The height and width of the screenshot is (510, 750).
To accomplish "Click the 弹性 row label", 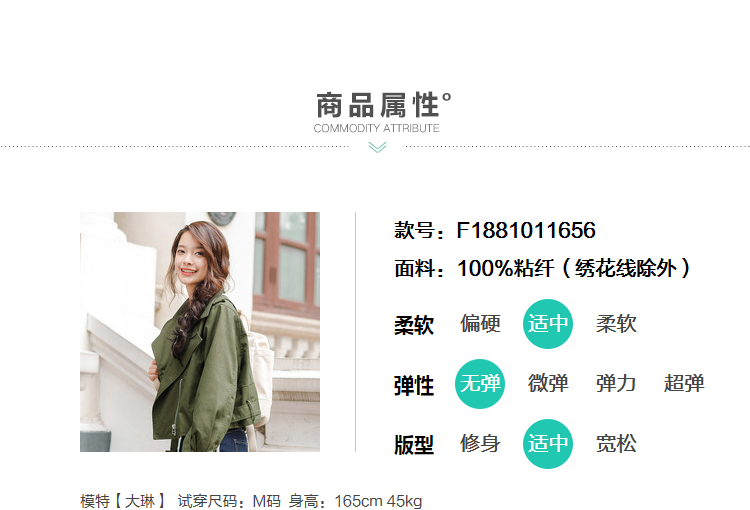I will coord(414,386).
